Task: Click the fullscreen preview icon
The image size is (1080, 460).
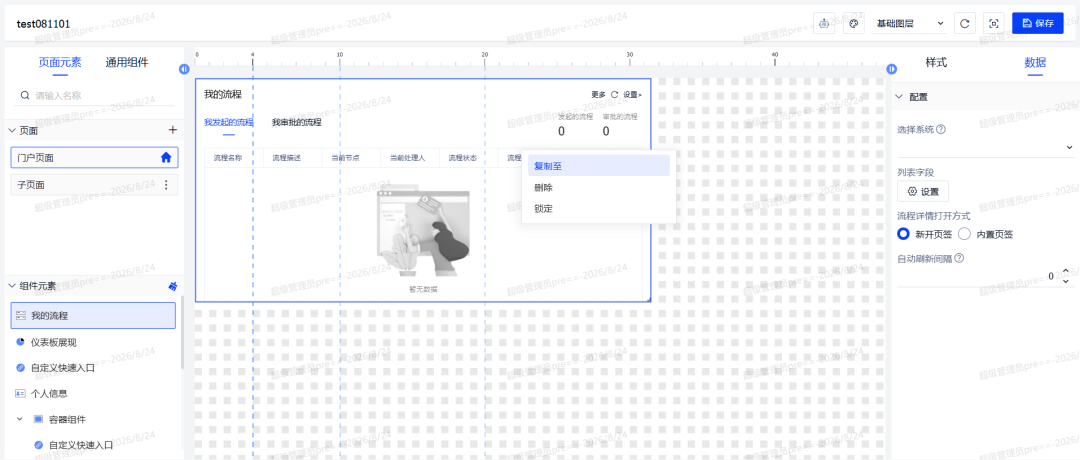Action: point(994,23)
